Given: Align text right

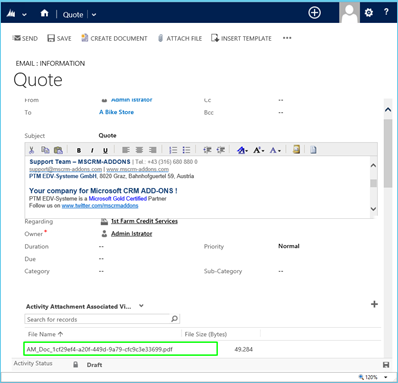Looking at the screenshot, I should [x=153, y=150].
